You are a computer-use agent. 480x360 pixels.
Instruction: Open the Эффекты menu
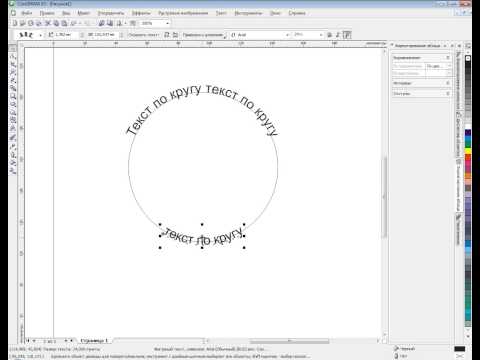click(141, 13)
